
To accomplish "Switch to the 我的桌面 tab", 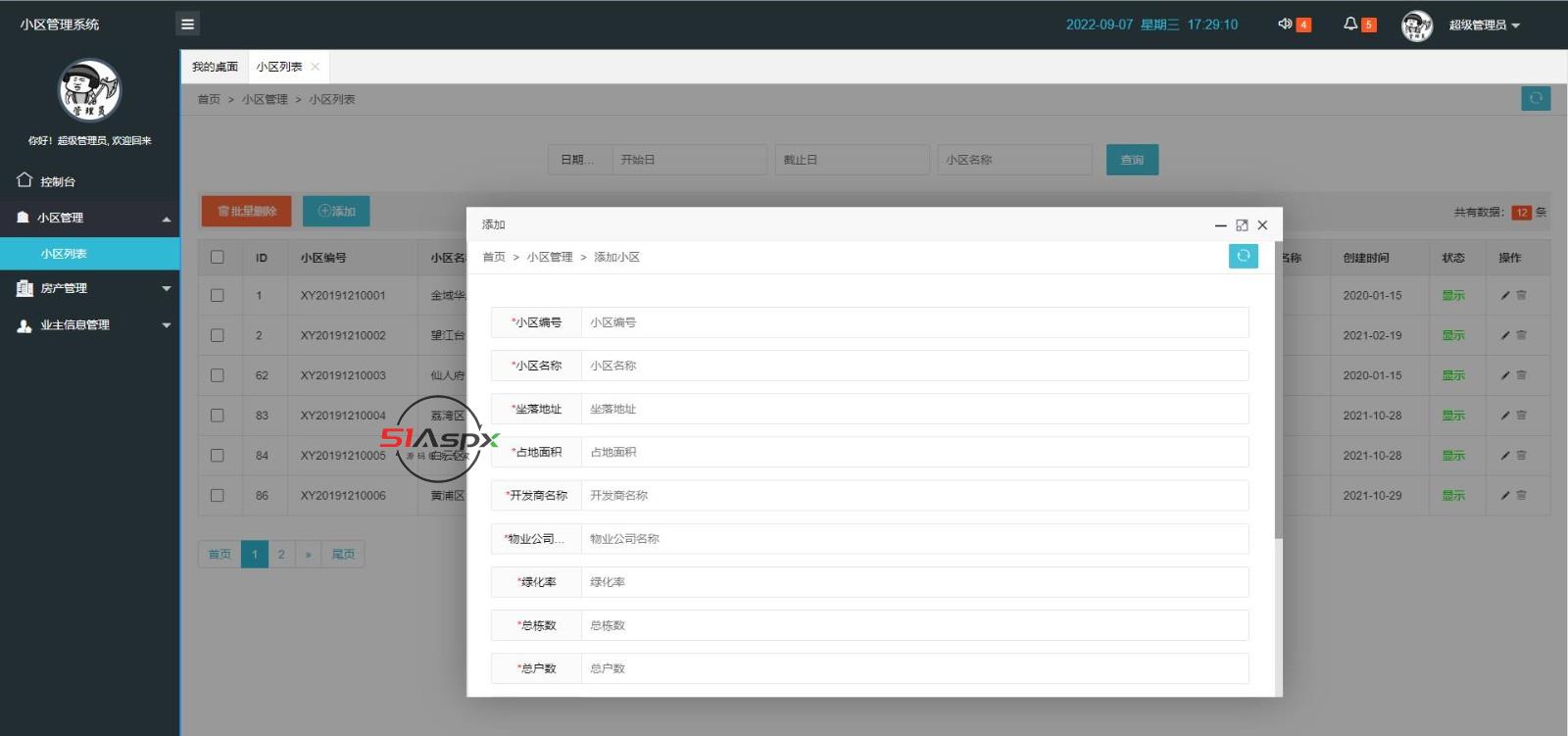I will coord(215,67).
